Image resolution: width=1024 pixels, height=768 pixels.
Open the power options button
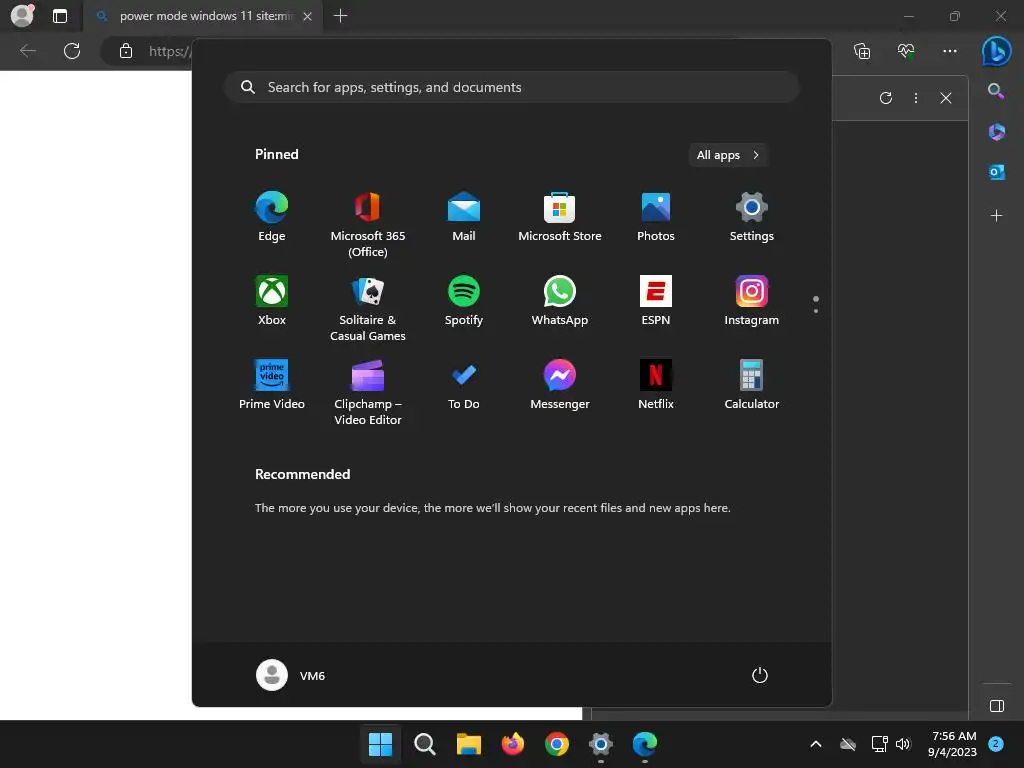pyautogui.click(x=760, y=675)
